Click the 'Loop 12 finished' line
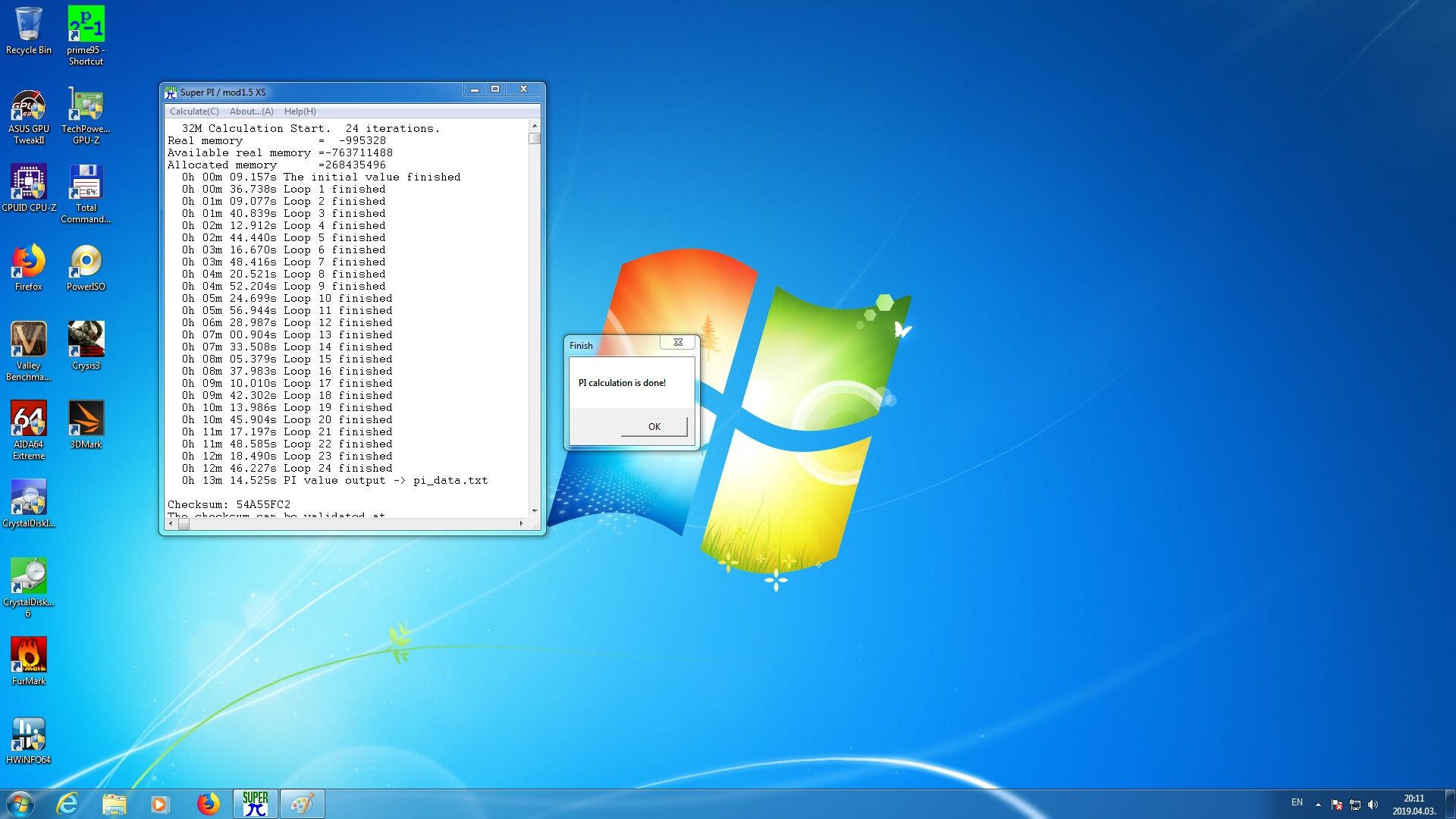Screen dimensions: 1456x819 pos(287,322)
